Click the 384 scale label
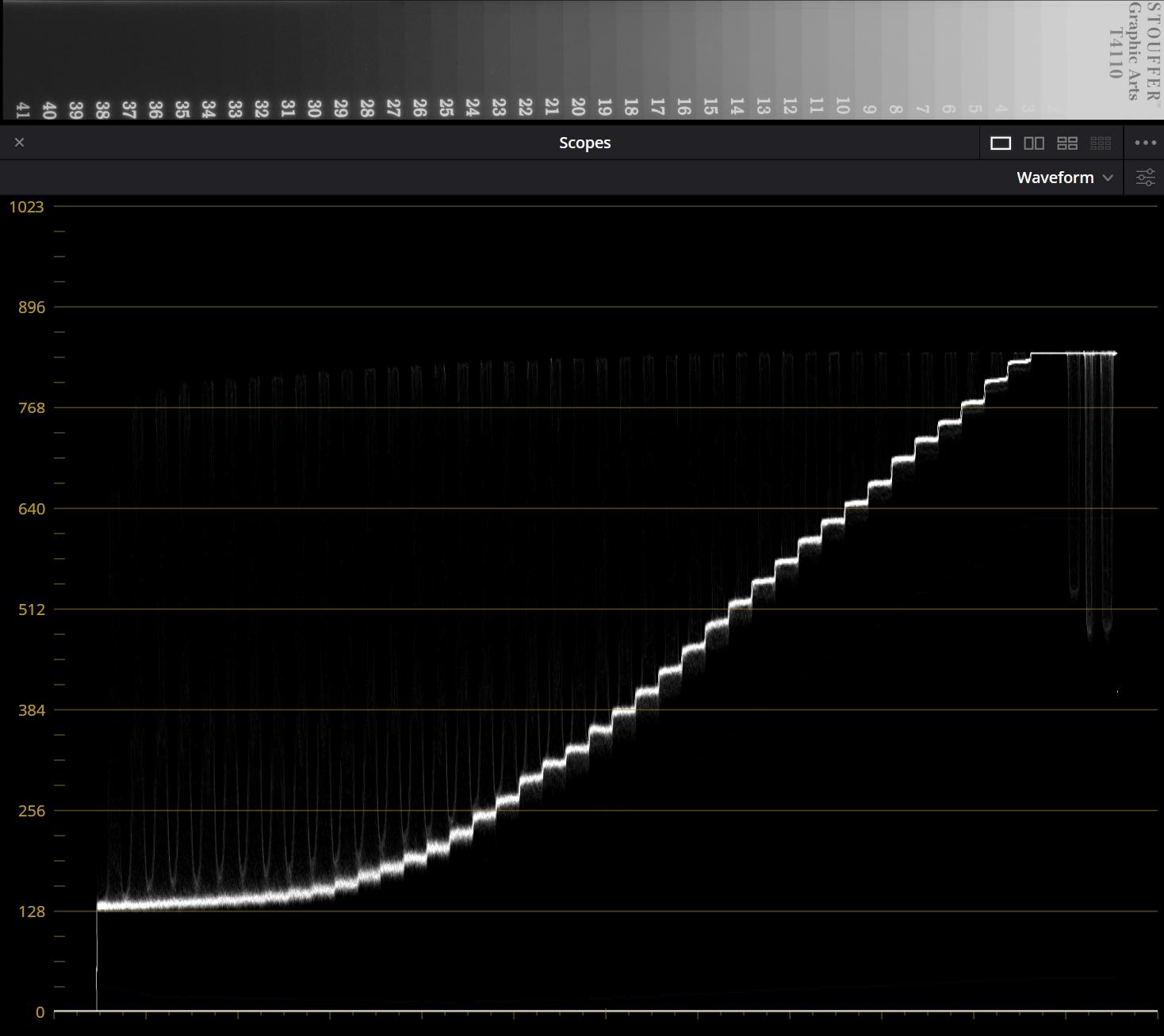Image resolution: width=1164 pixels, height=1036 pixels. [x=32, y=710]
